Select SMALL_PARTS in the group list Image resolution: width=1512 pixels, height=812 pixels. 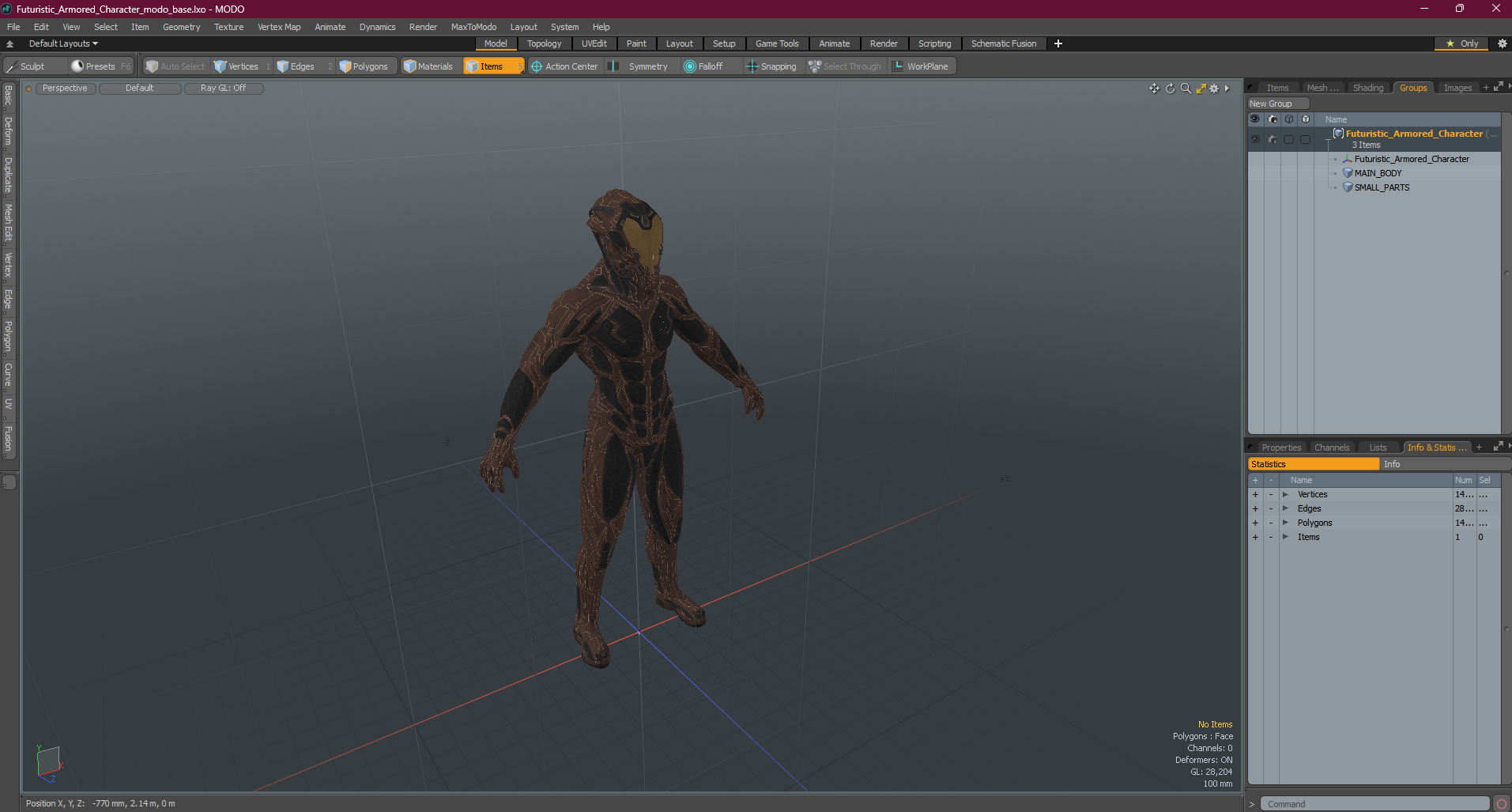pyautogui.click(x=1382, y=187)
